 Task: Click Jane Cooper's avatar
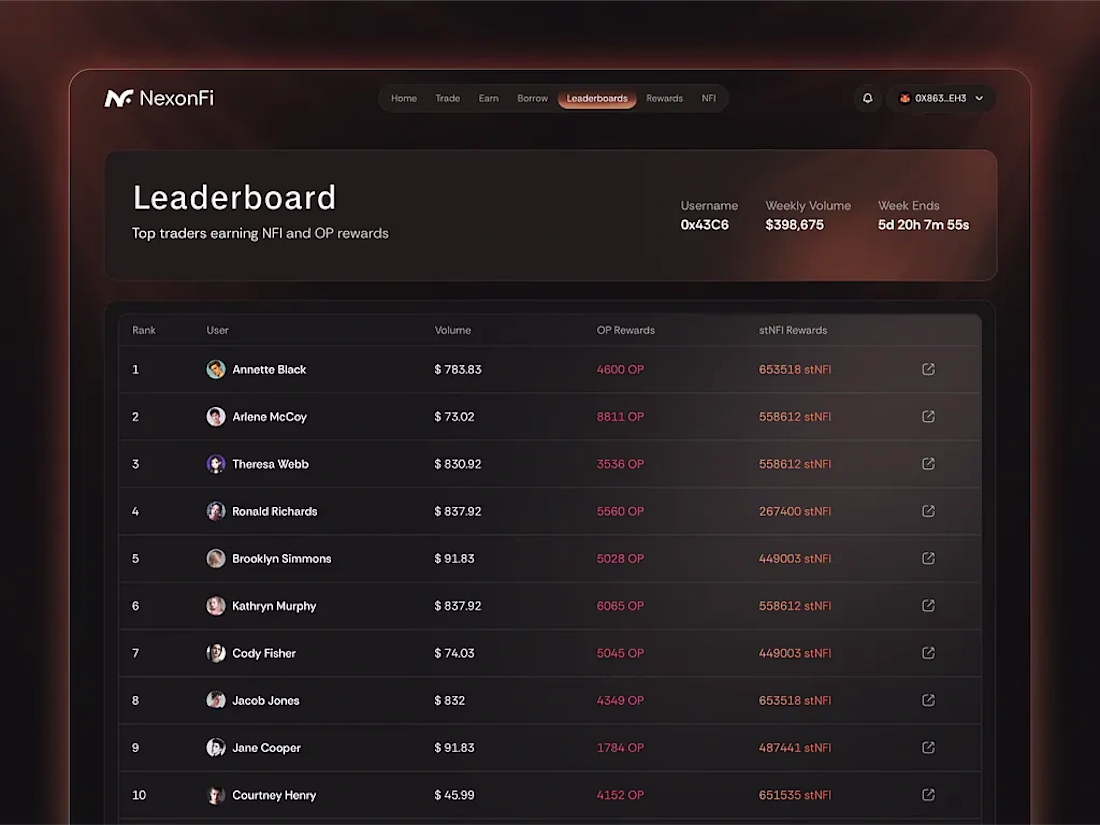pos(215,748)
